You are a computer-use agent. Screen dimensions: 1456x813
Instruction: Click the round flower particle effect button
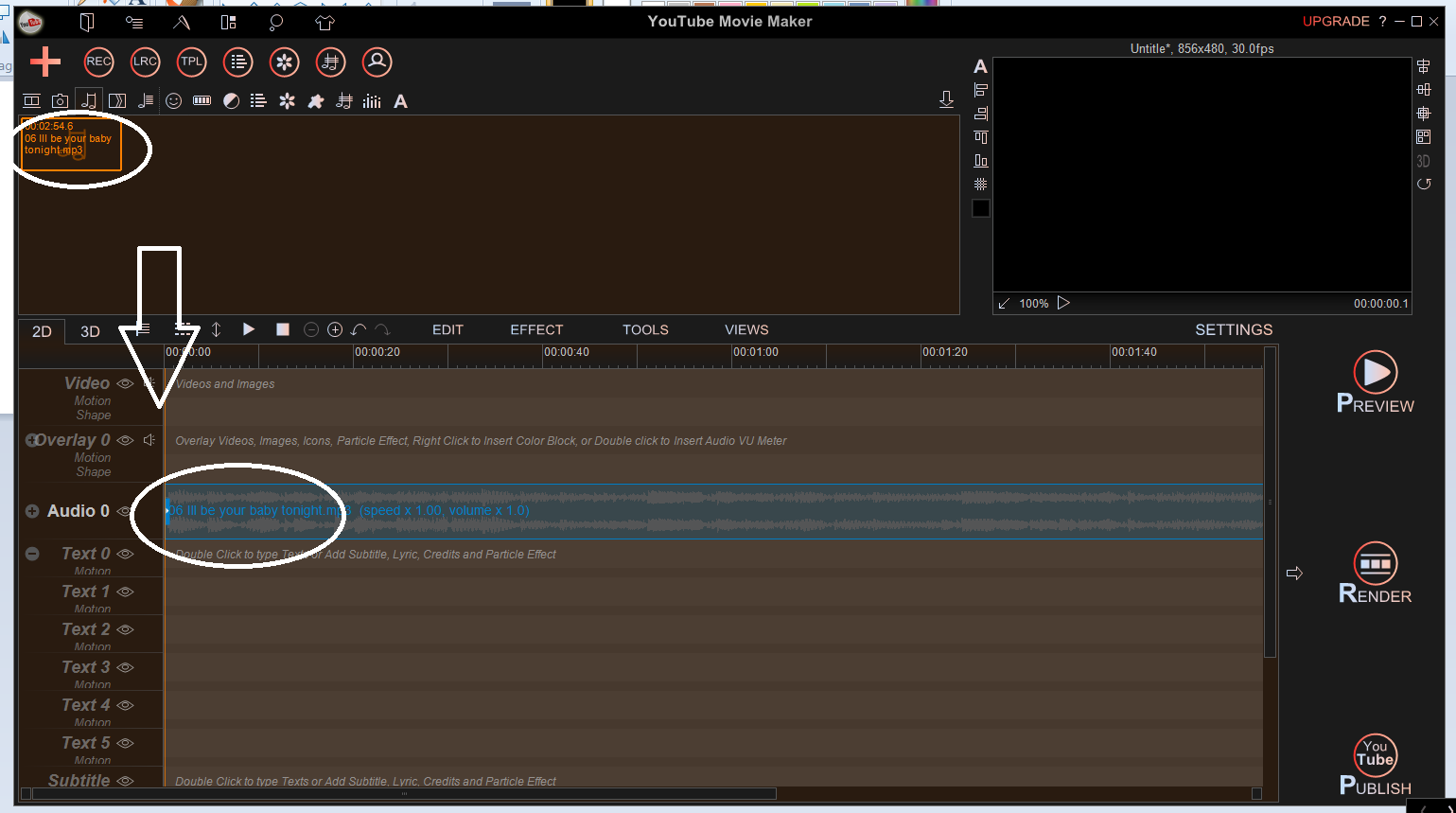point(284,62)
